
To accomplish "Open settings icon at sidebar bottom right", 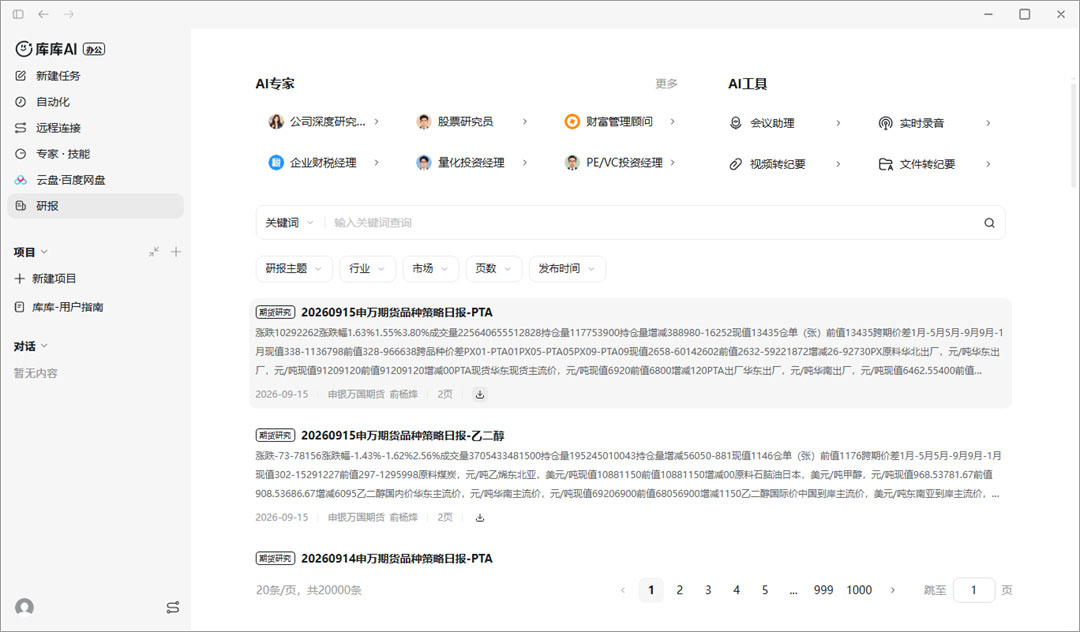I will pos(173,607).
